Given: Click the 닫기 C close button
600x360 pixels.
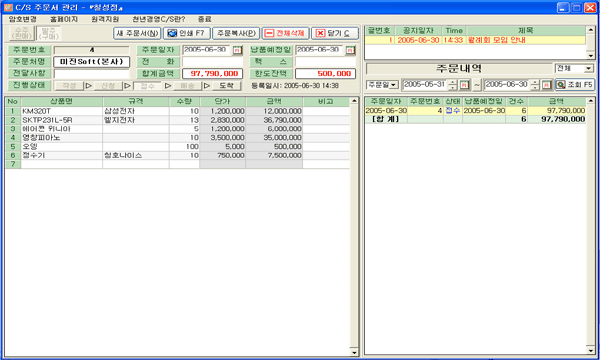Looking at the screenshot, I should click(x=335, y=33).
